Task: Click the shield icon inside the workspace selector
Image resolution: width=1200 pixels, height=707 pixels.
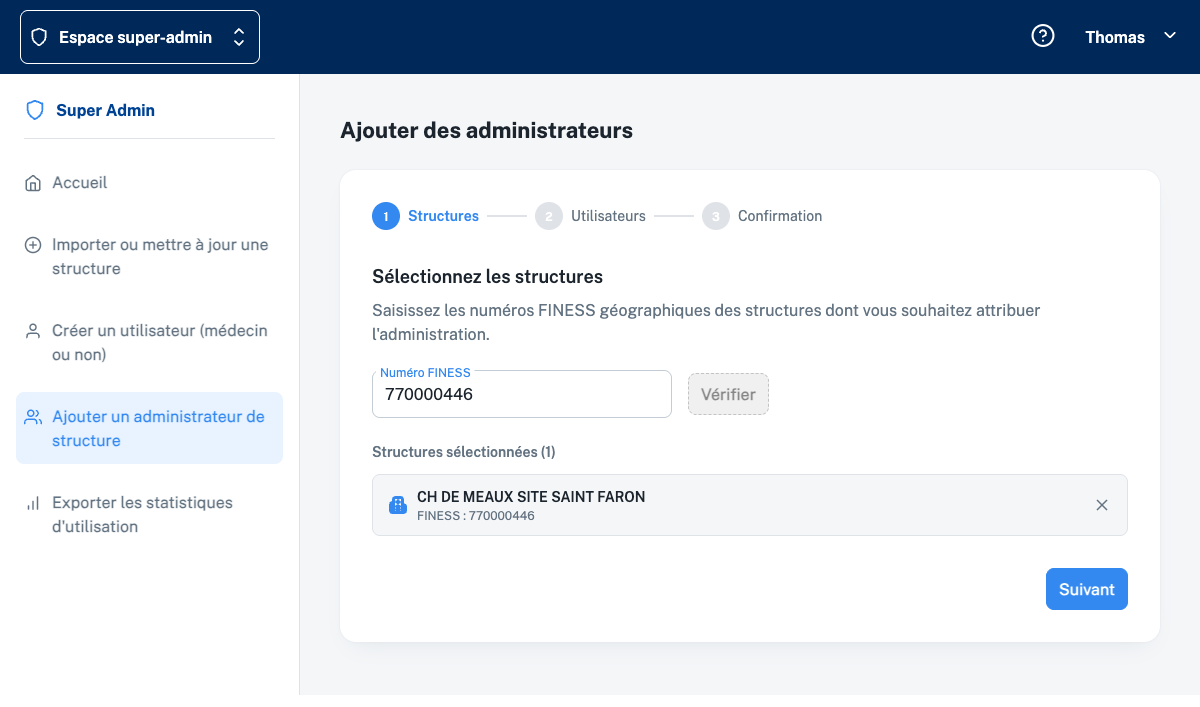Action: pyautogui.click(x=40, y=36)
